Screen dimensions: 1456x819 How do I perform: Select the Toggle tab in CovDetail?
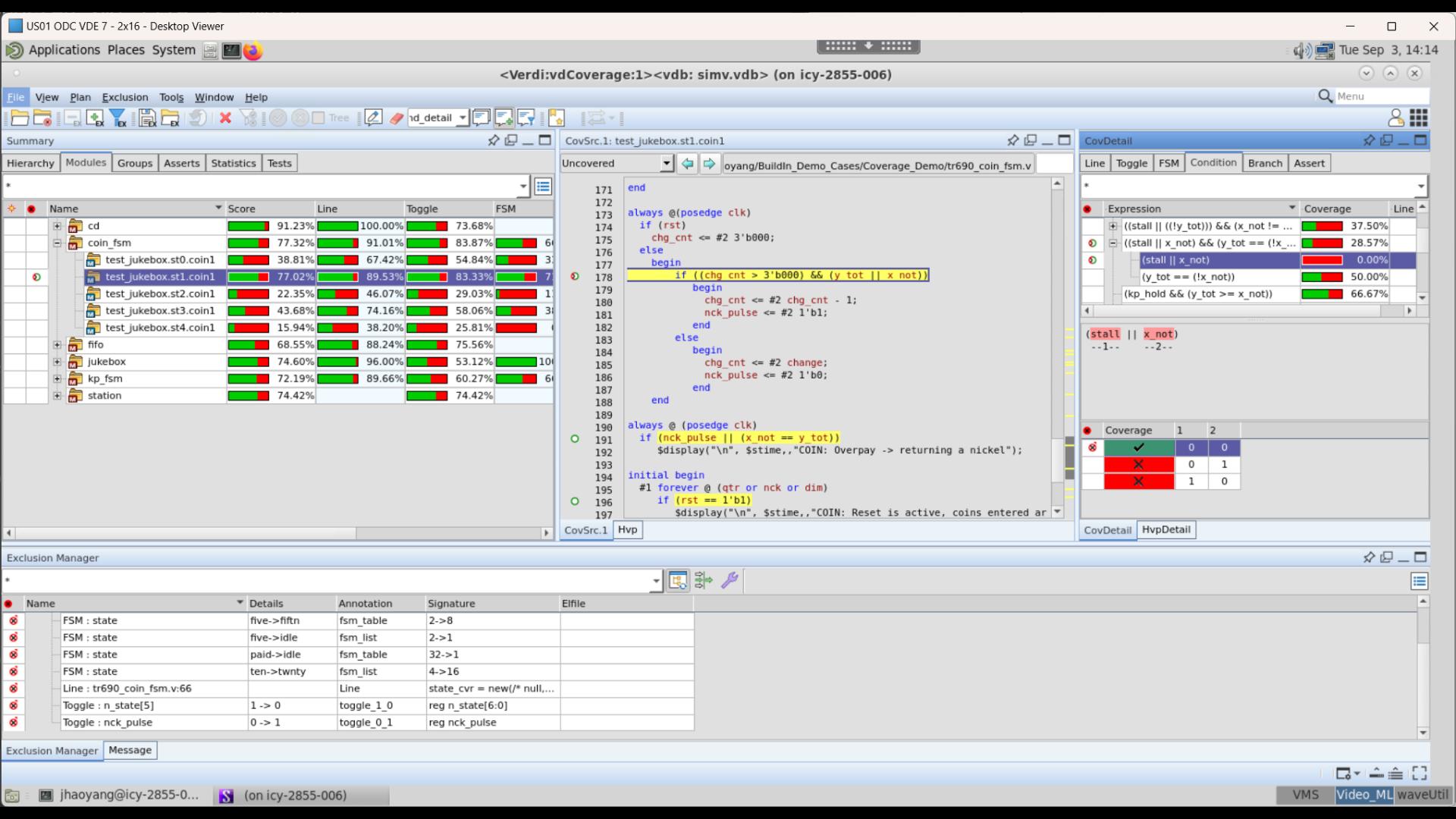click(x=1131, y=163)
